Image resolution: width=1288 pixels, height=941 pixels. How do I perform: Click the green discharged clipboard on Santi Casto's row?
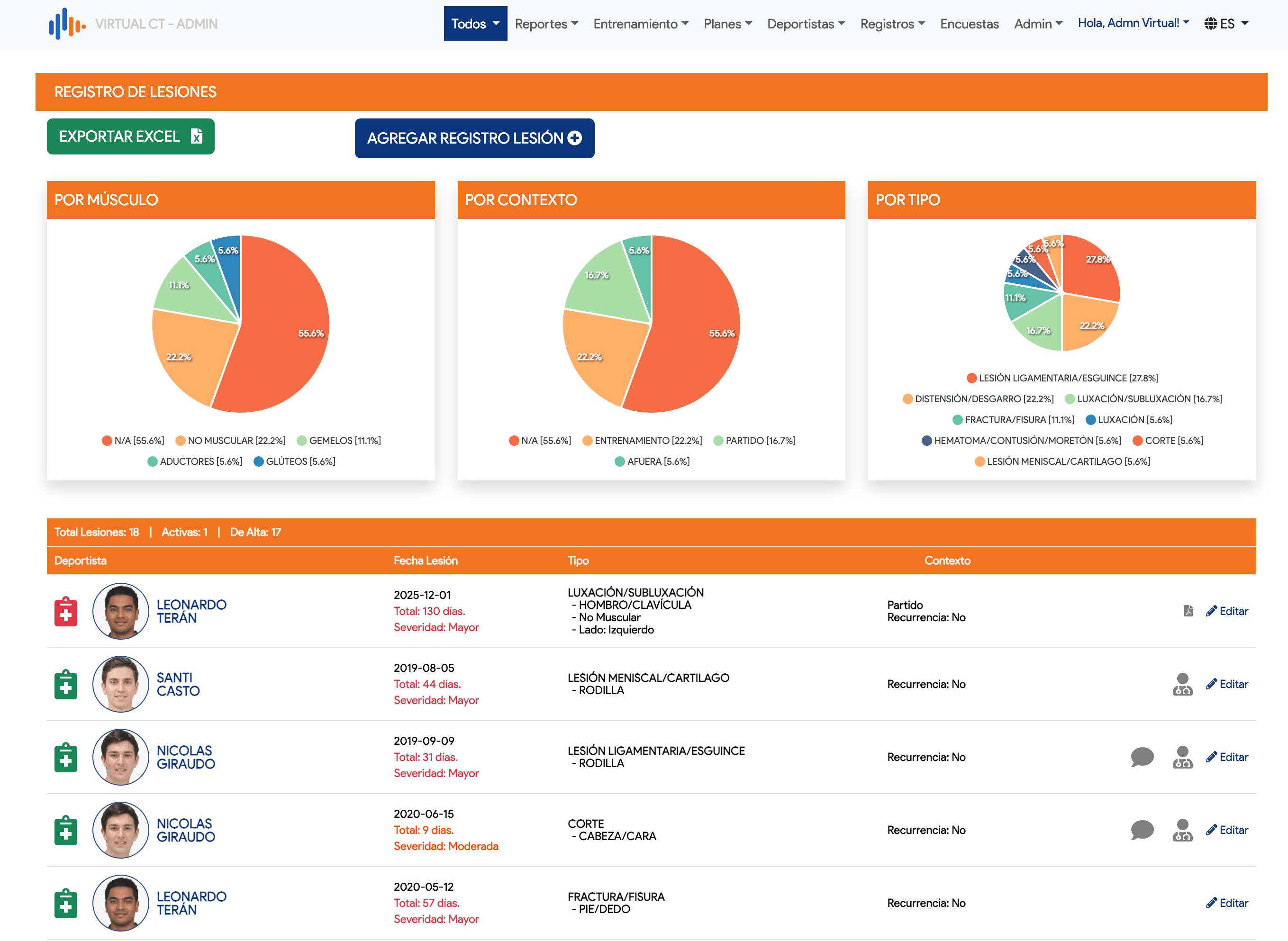[65, 685]
